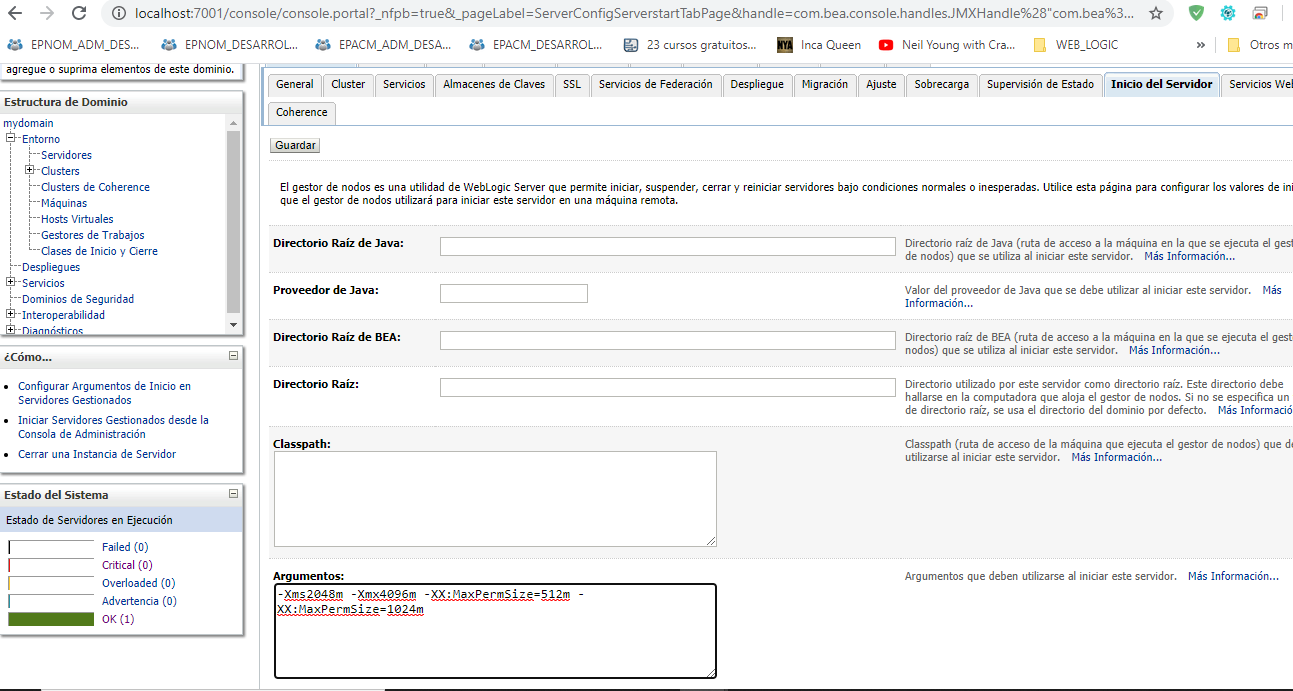Switch to the SSL tab

[x=571, y=85]
